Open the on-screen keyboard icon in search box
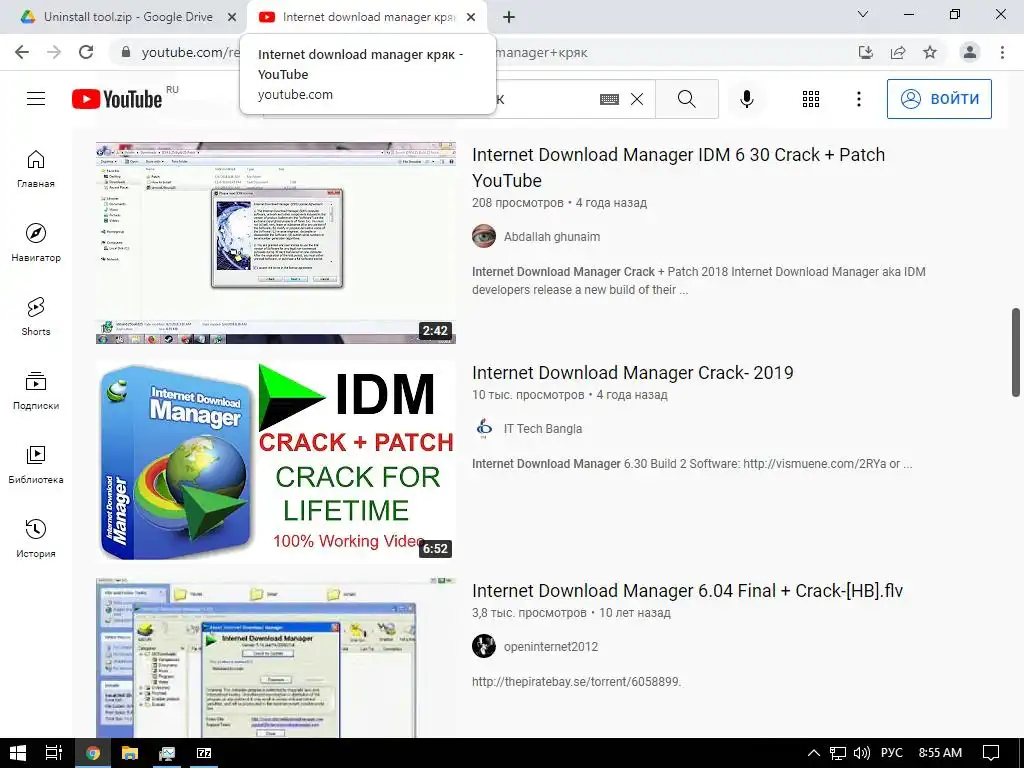This screenshot has height=768, width=1024. (609, 99)
